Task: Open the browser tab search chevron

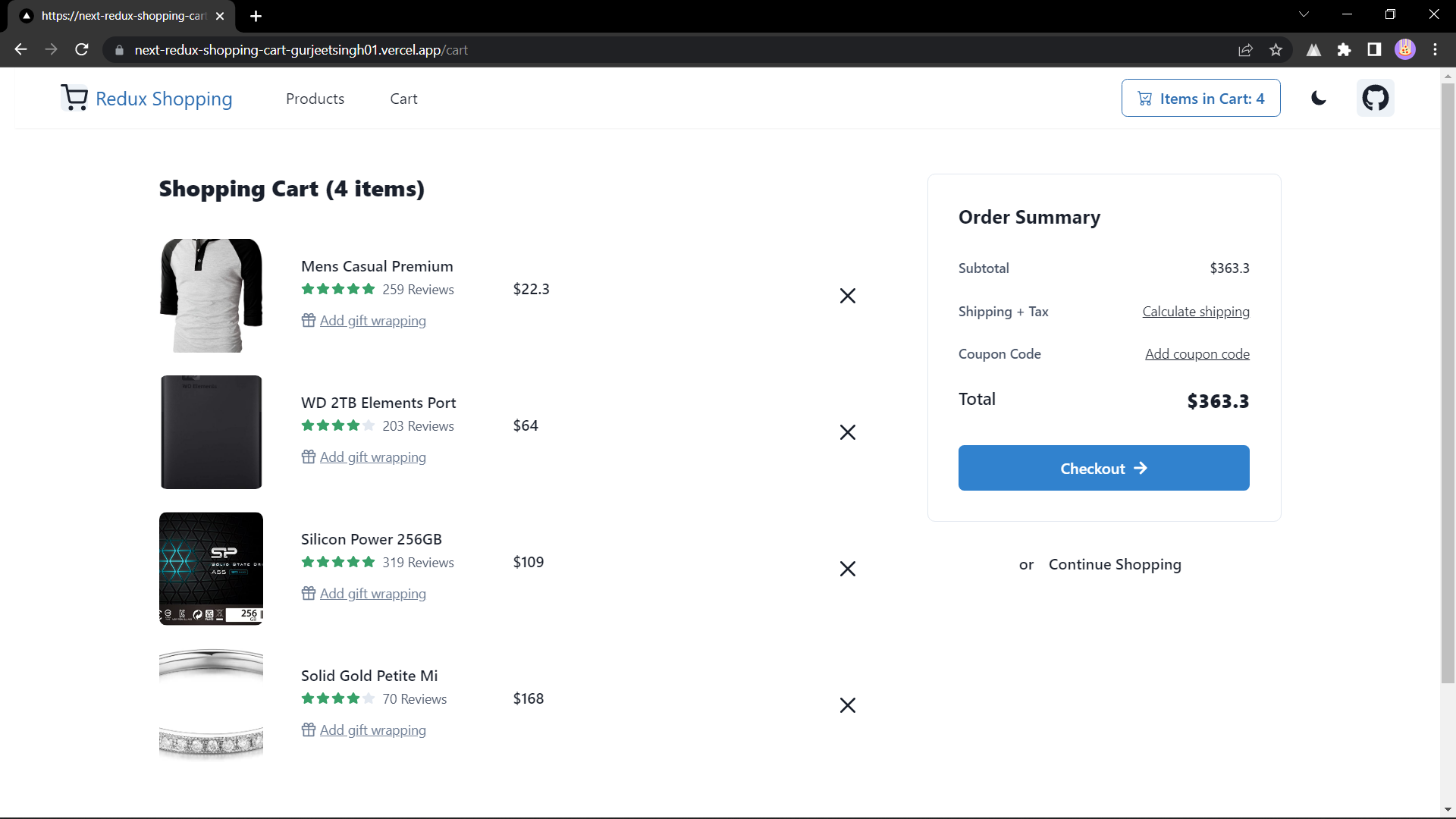Action: tap(1304, 14)
